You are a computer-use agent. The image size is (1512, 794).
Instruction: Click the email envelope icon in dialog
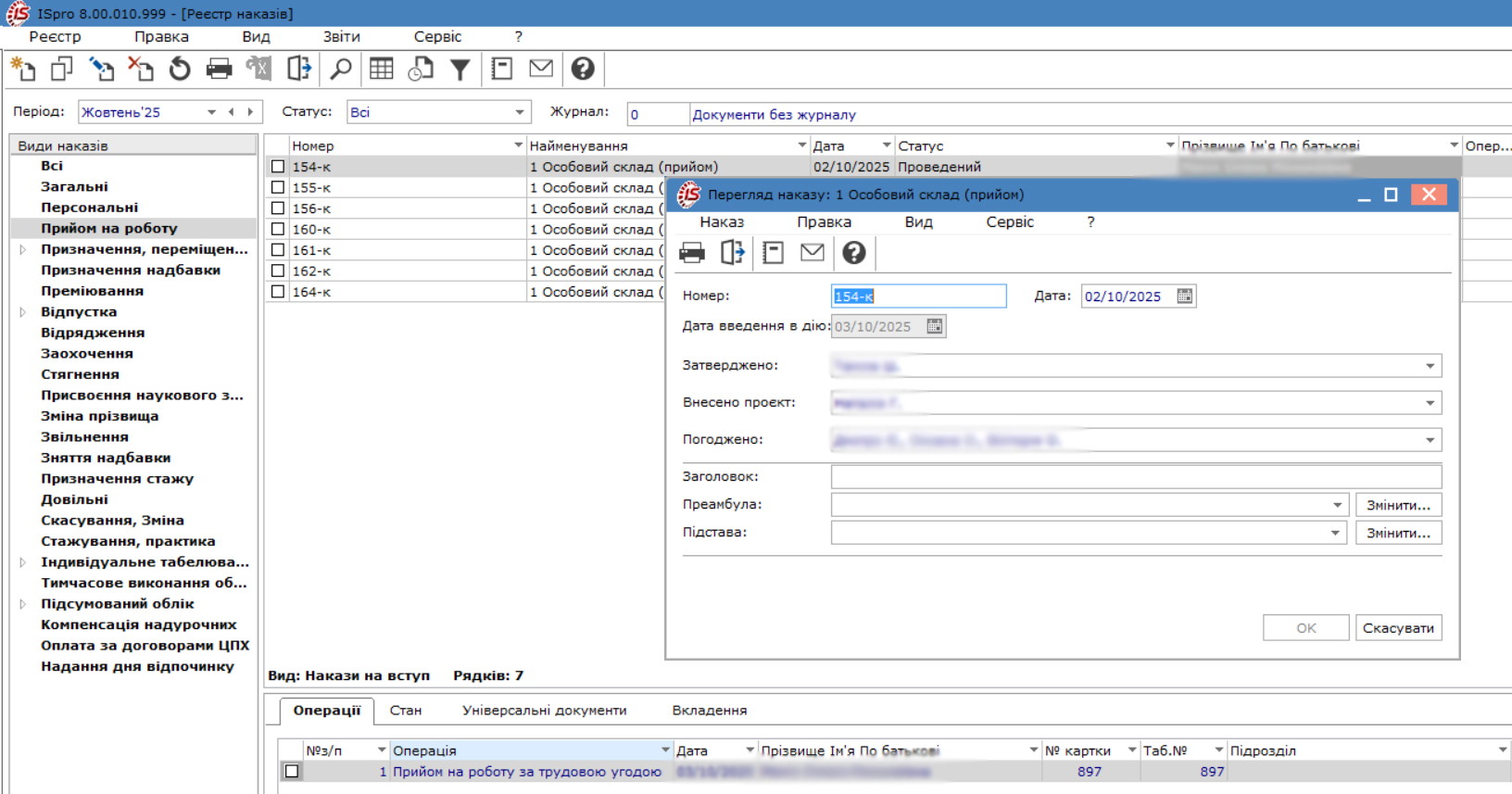click(x=812, y=252)
